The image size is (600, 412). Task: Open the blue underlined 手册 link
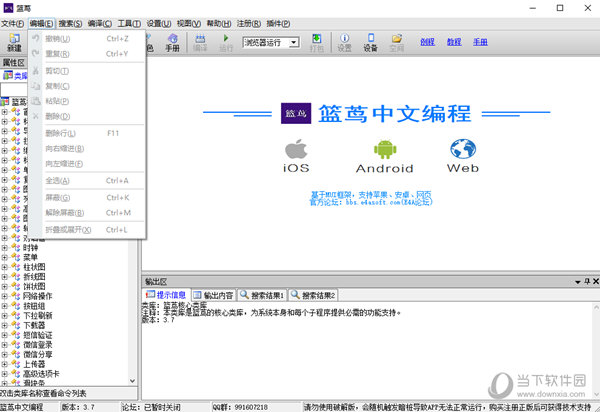[x=480, y=42]
